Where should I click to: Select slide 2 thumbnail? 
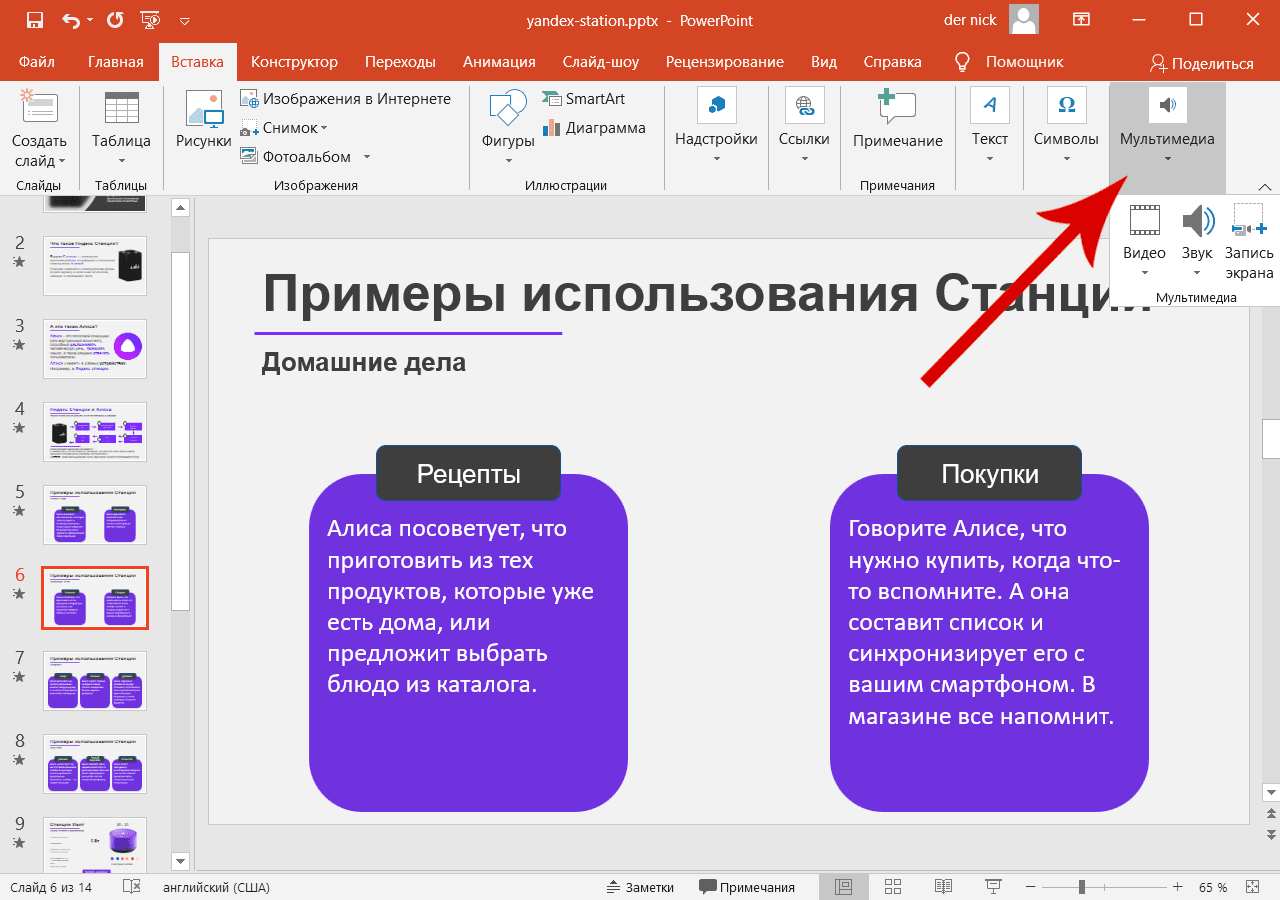coord(95,266)
